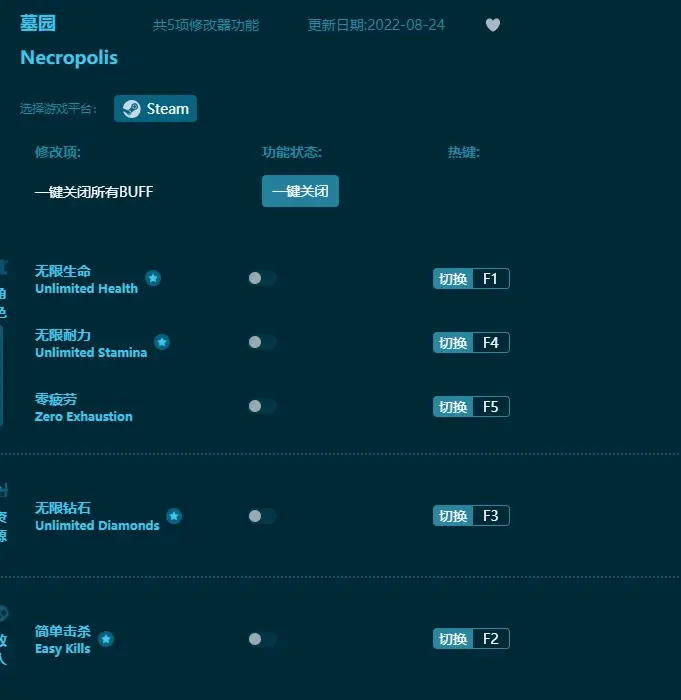The image size is (681, 700).
Task: Click the 墓园 heading text
Action: [x=38, y=23]
